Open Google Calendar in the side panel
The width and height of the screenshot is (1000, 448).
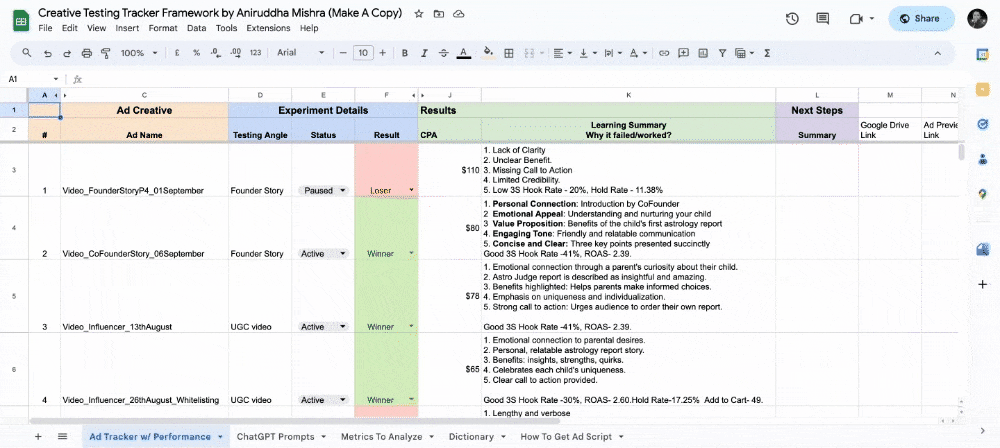click(982, 54)
